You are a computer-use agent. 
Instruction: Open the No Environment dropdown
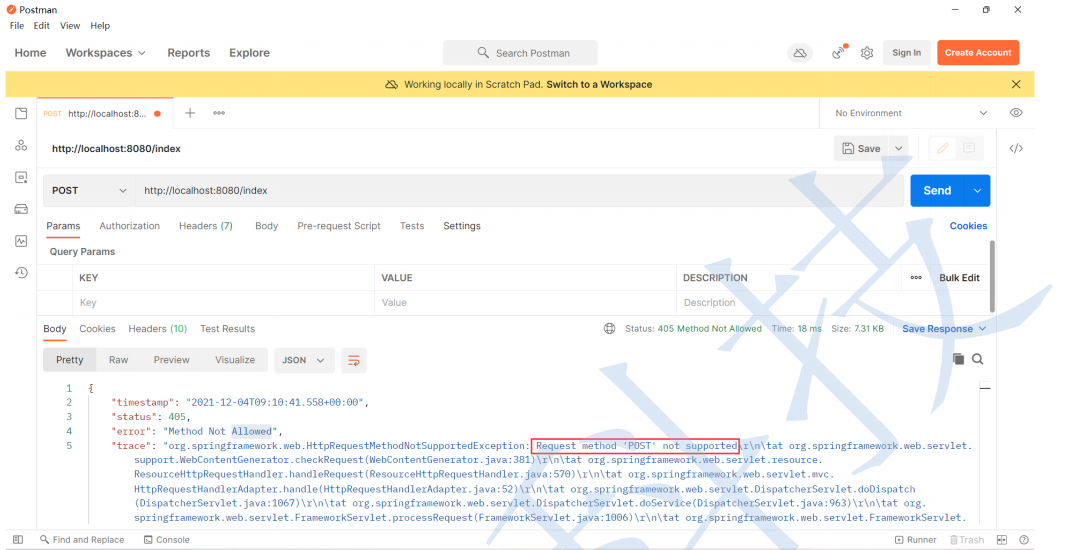coord(911,113)
